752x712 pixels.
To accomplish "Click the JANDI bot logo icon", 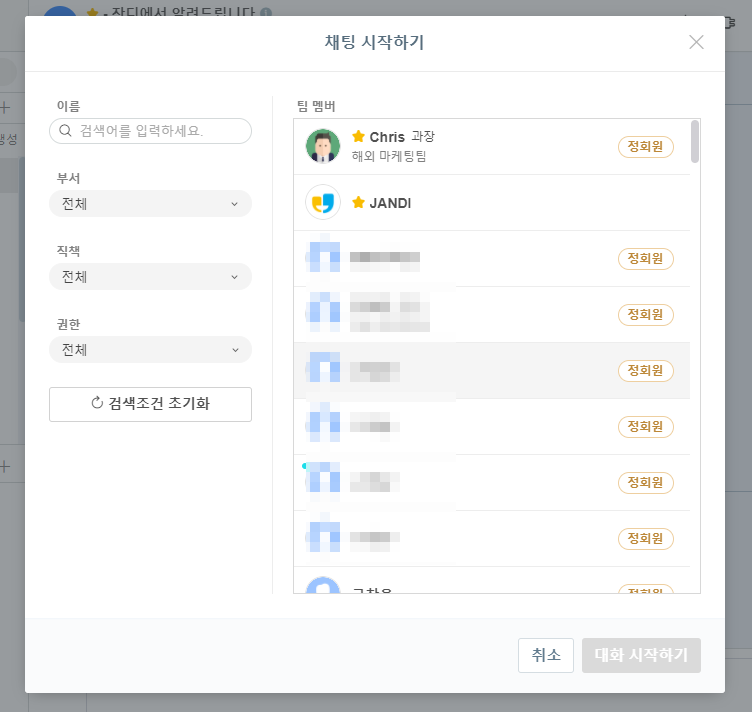I will (x=323, y=203).
